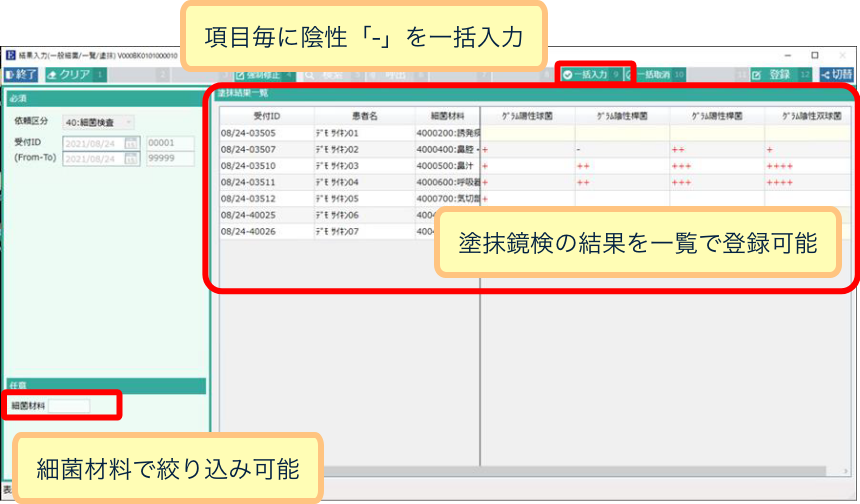The width and height of the screenshot is (860, 504).
Task: Click the 細菌材料 filter input field
Action: coord(69,406)
